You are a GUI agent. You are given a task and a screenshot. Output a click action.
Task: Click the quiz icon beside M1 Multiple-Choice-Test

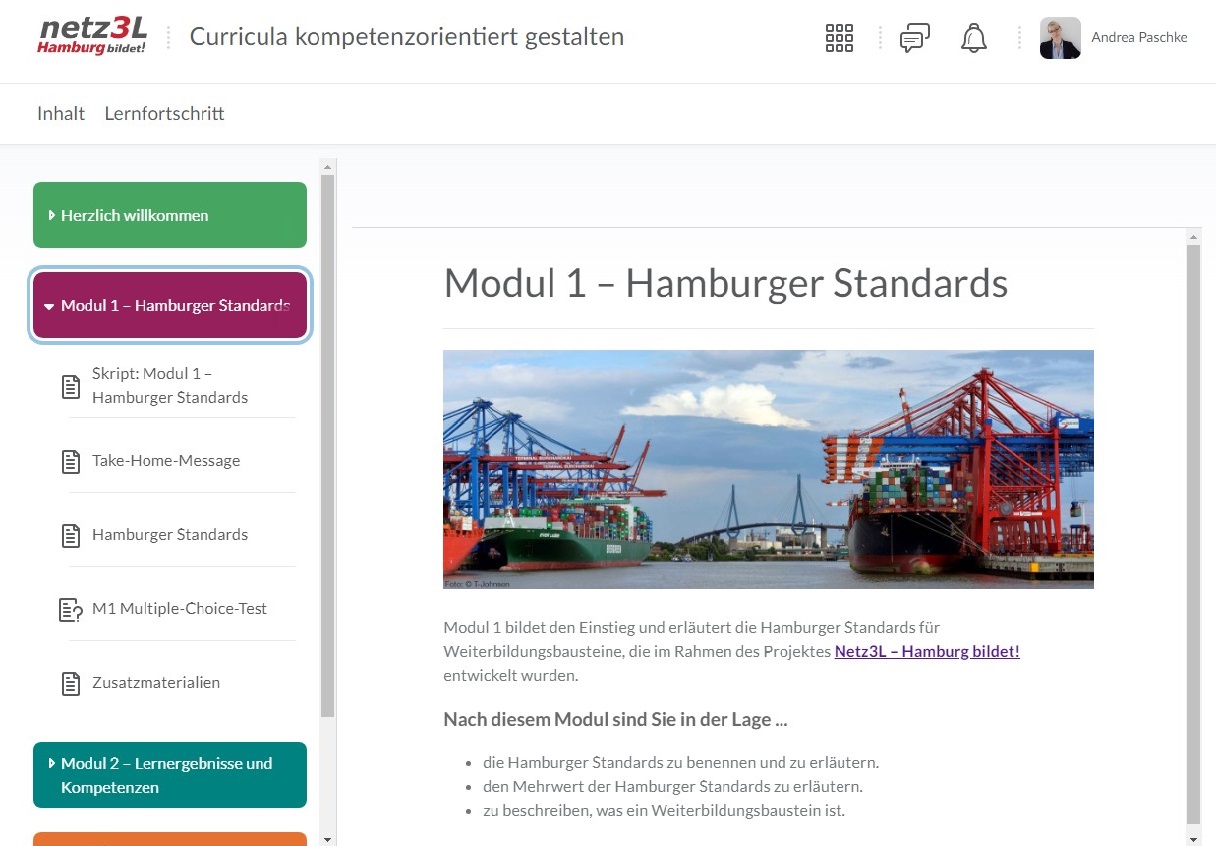coord(71,609)
